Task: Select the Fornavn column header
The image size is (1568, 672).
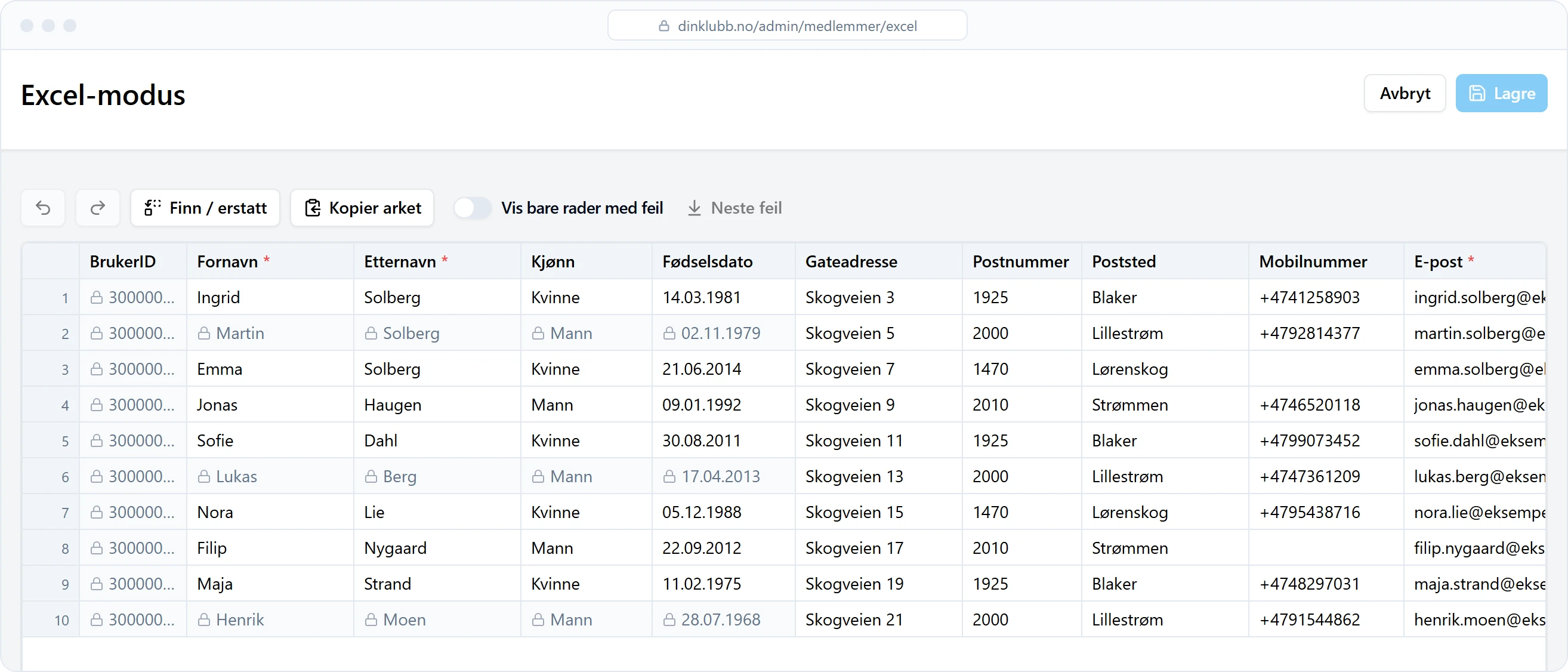Action: [270, 262]
